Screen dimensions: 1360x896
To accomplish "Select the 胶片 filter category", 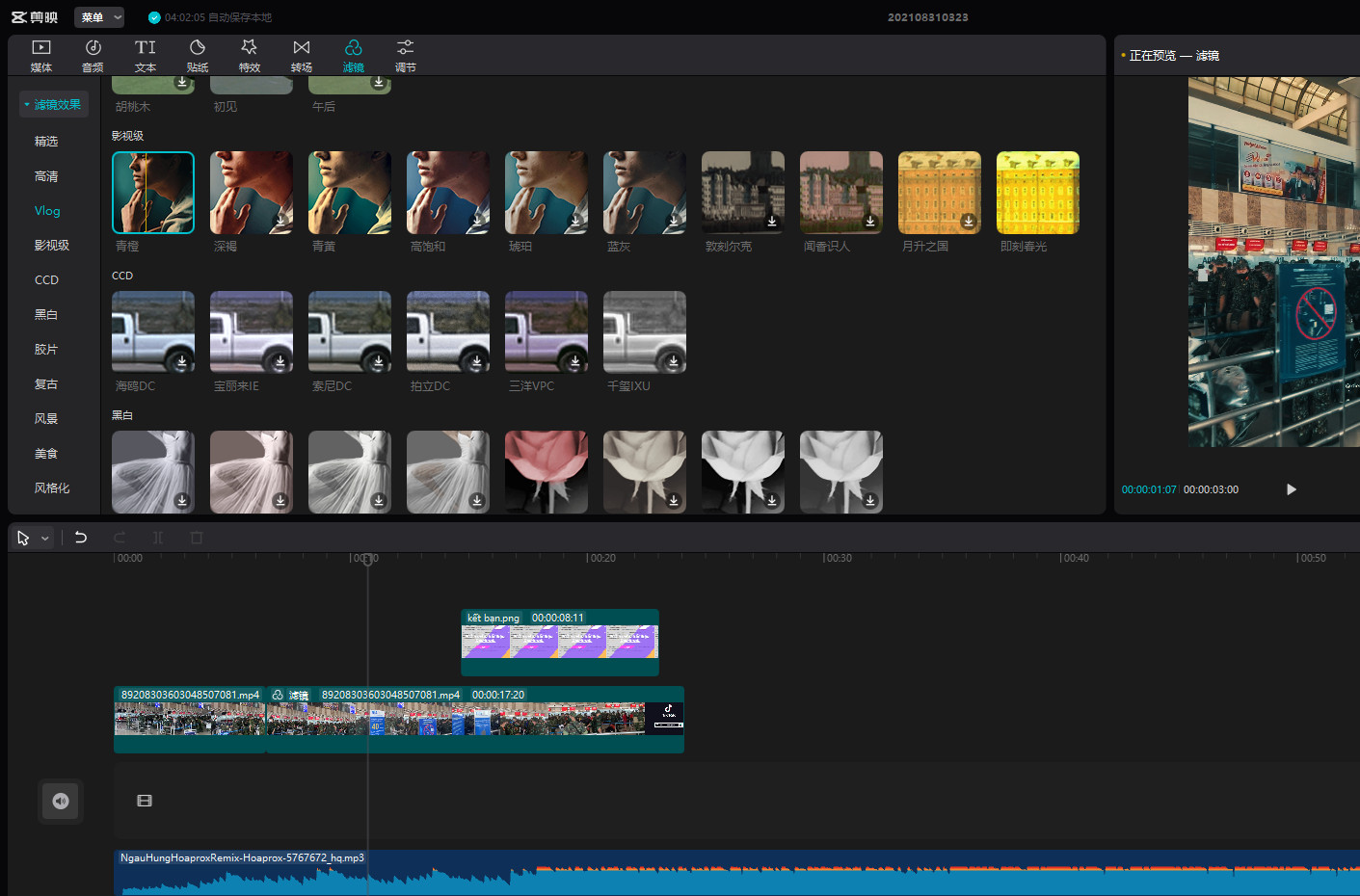I will click(x=46, y=349).
